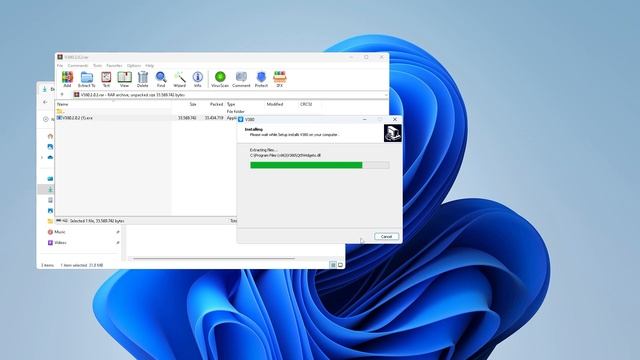This screenshot has width=640, height=360.
Task: Select the parent '..' folder entry
Action: click(60, 111)
